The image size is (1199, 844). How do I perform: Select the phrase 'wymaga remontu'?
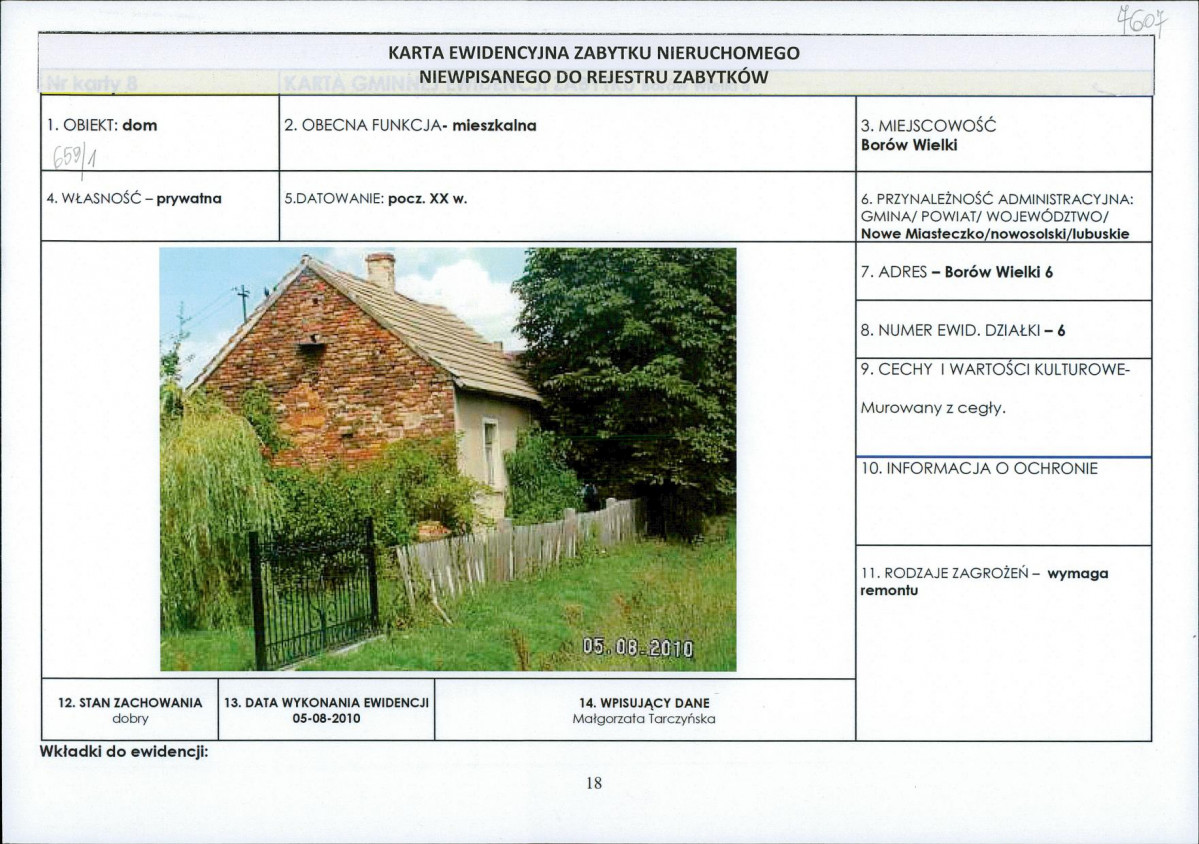pos(984,582)
